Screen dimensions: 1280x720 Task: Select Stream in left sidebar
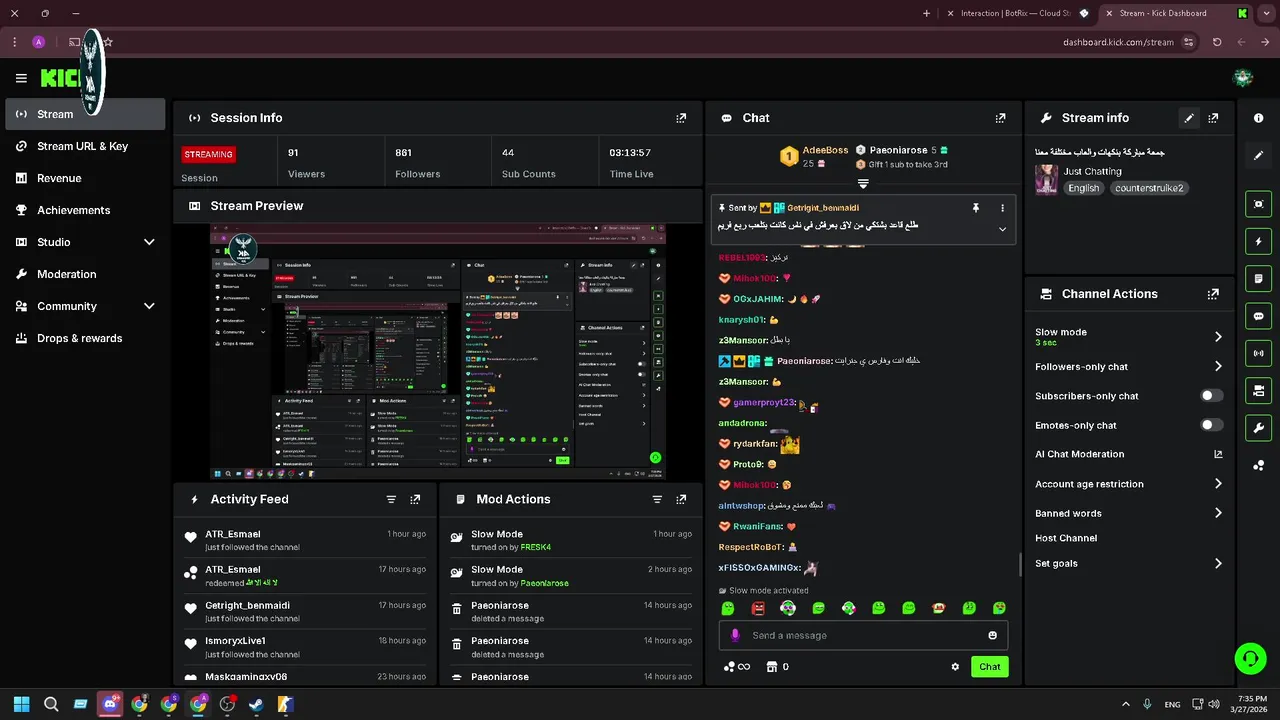pos(85,114)
